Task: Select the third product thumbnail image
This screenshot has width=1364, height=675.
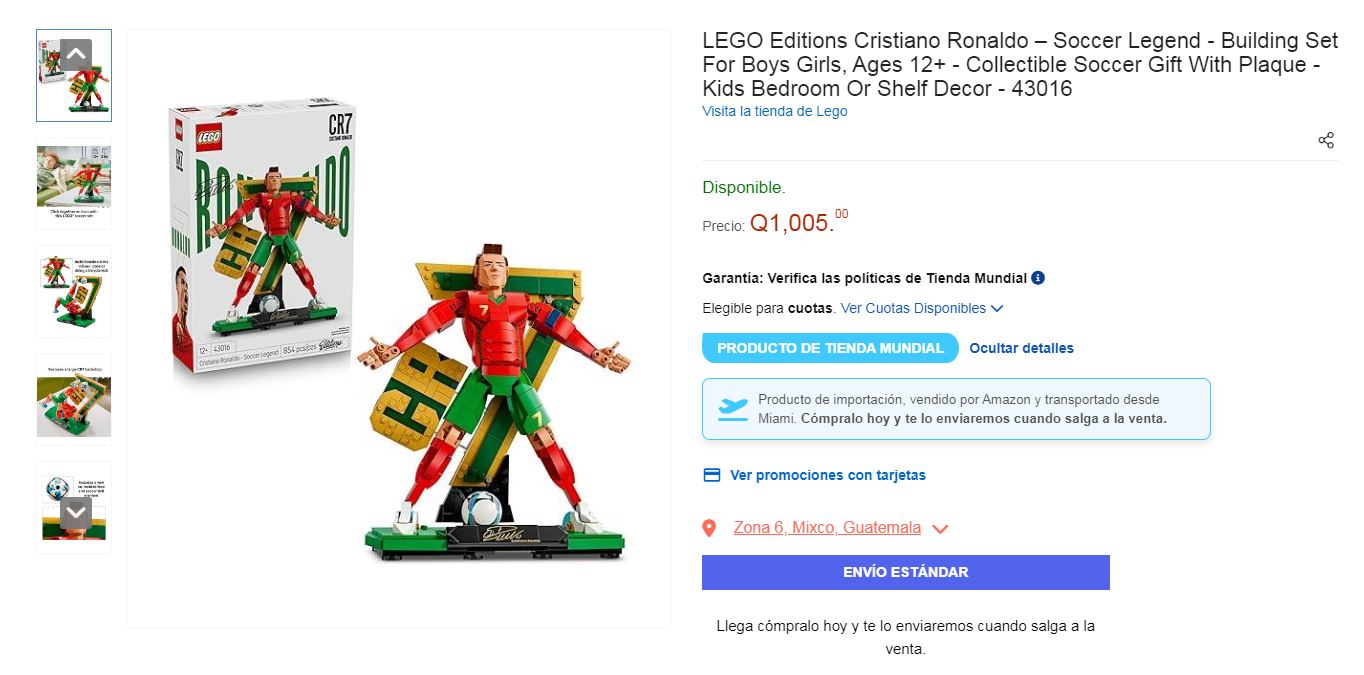Action: coord(74,291)
